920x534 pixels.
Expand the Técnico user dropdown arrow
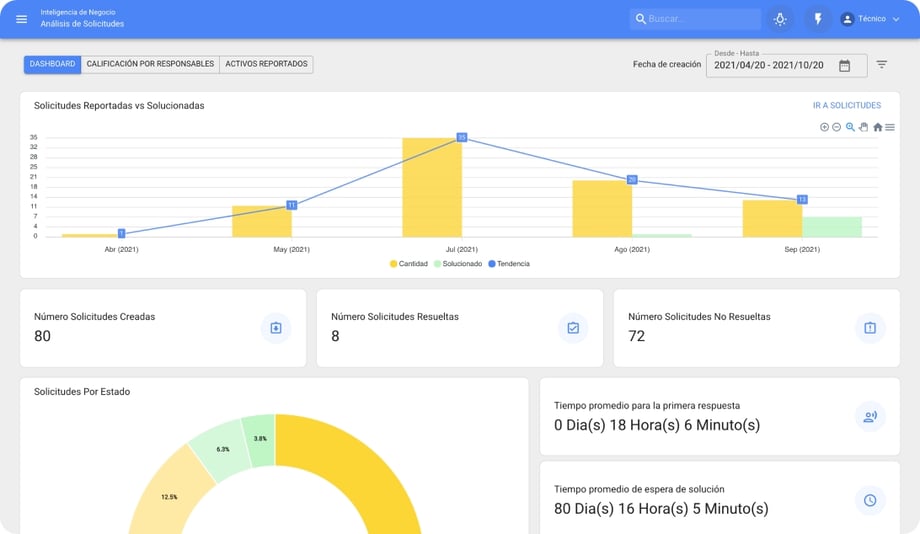(x=896, y=19)
